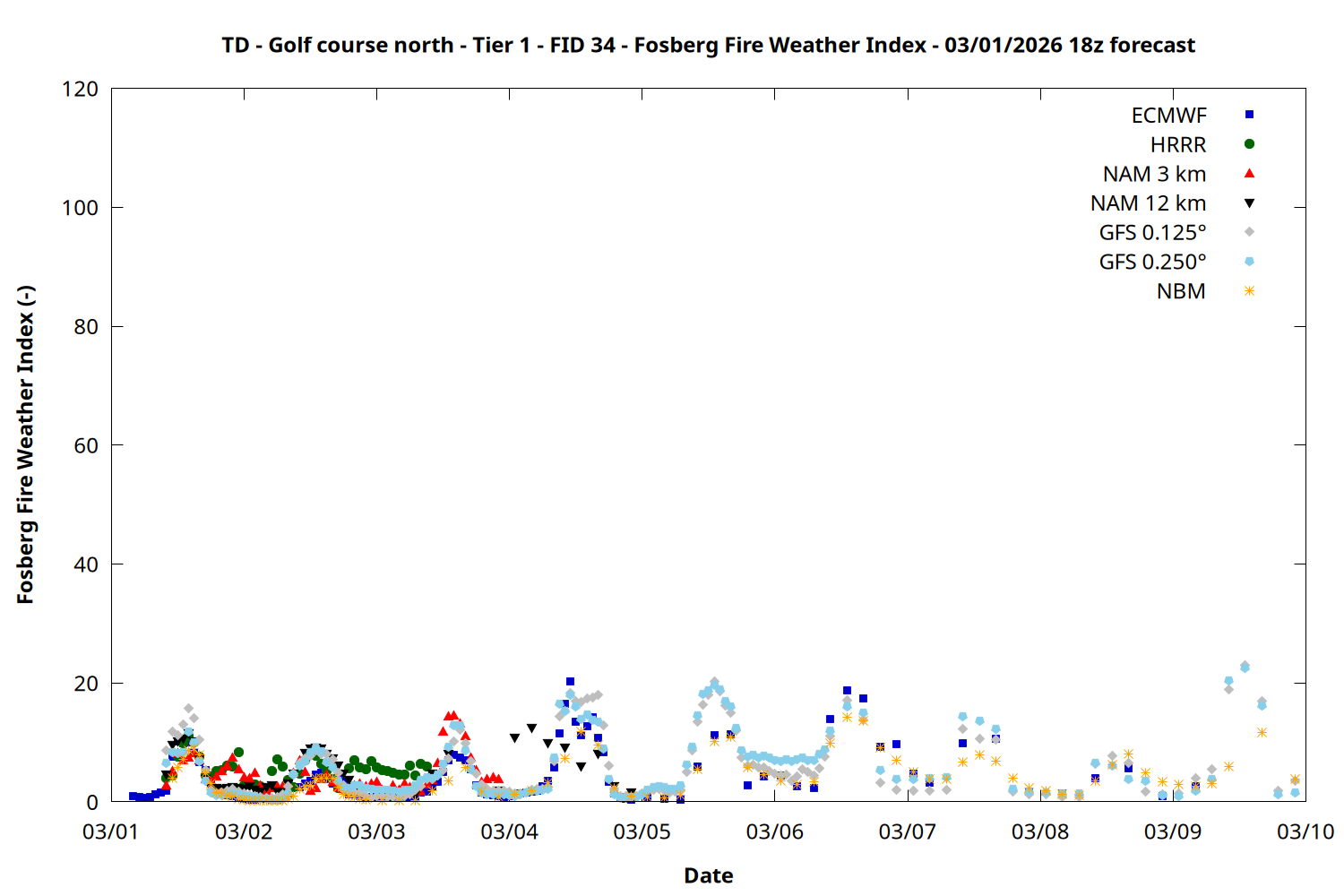1344x896 pixels.
Task: Click the 03/10 date tick label
Action: point(1305,831)
